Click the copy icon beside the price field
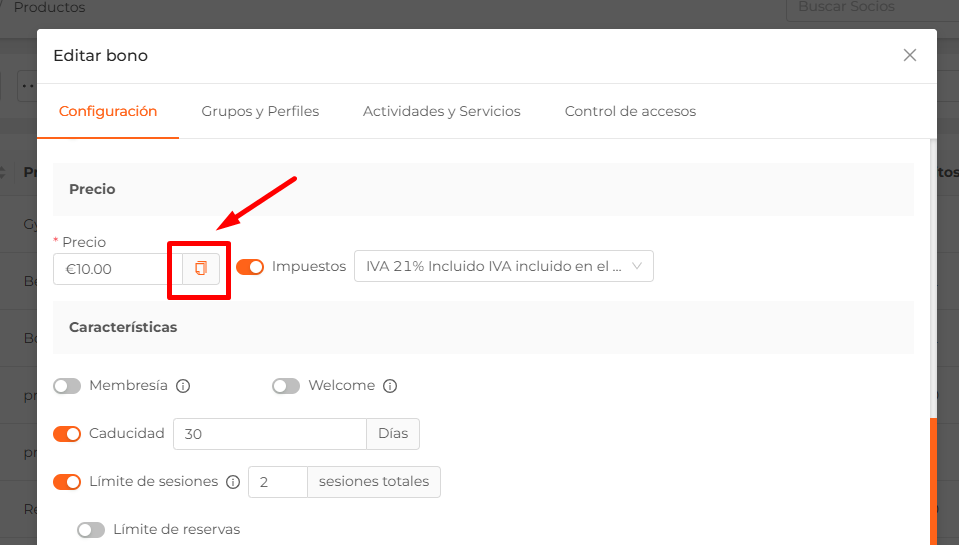The width and height of the screenshot is (959, 545). tap(201, 269)
